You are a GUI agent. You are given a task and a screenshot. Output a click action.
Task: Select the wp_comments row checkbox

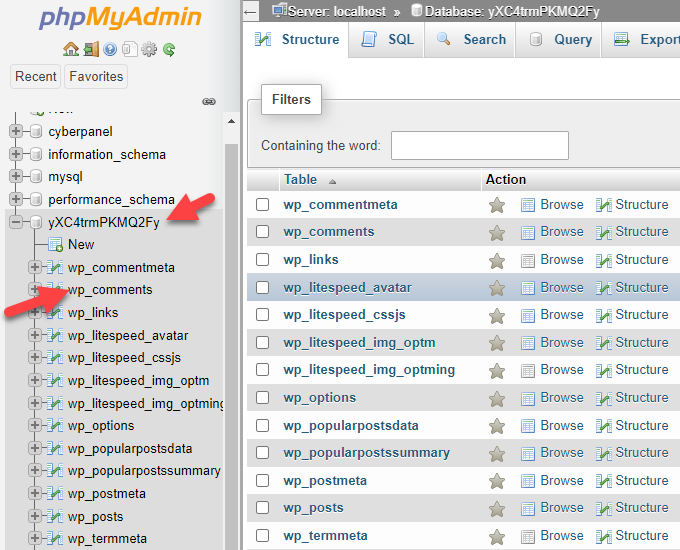coord(262,232)
